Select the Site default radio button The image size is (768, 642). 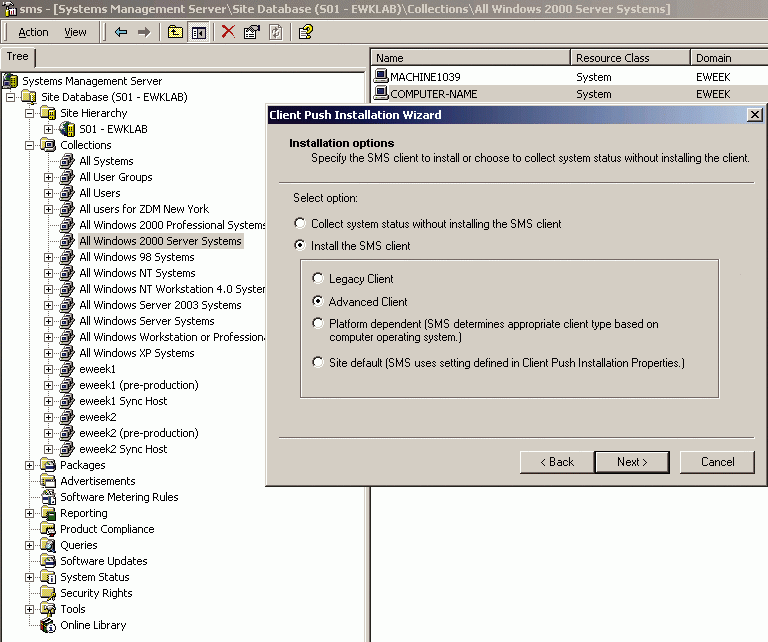318,362
